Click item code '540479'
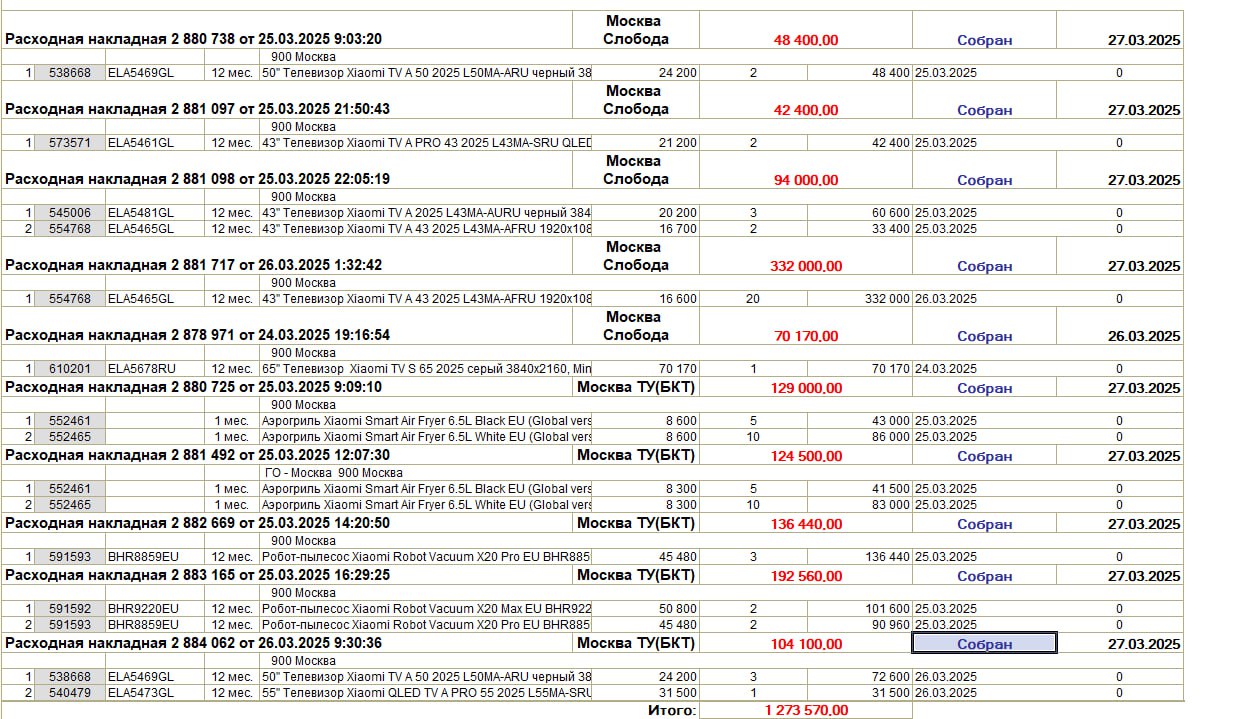This screenshot has height=719, width=1242. click(70, 693)
